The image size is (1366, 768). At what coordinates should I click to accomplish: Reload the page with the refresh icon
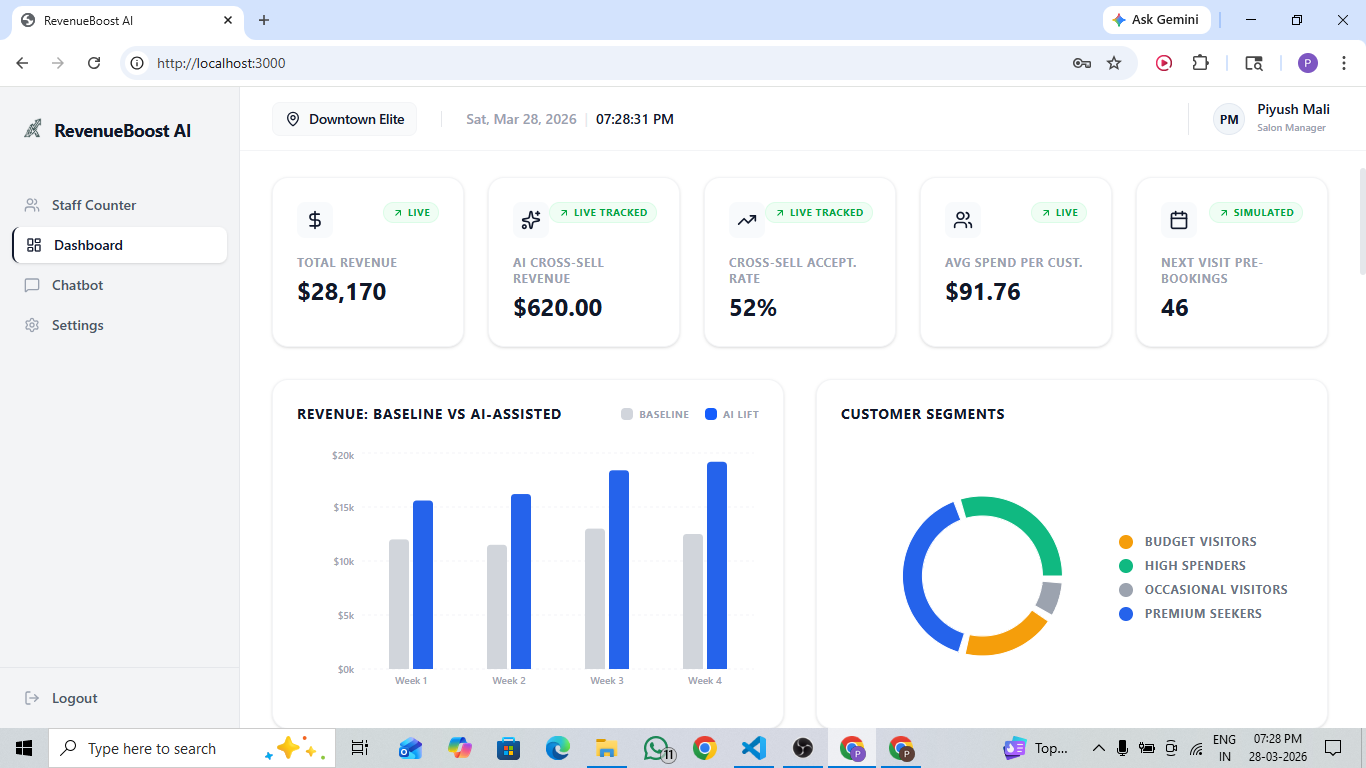pos(94,63)
